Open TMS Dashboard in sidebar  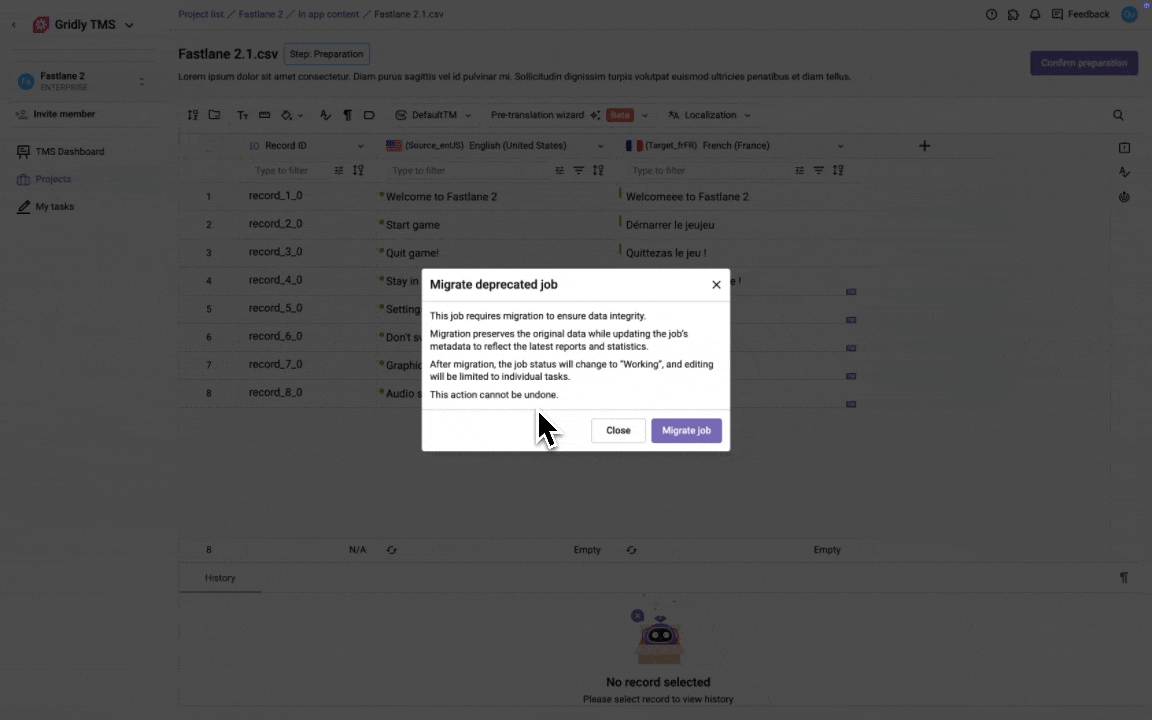(x=69, y=152)
